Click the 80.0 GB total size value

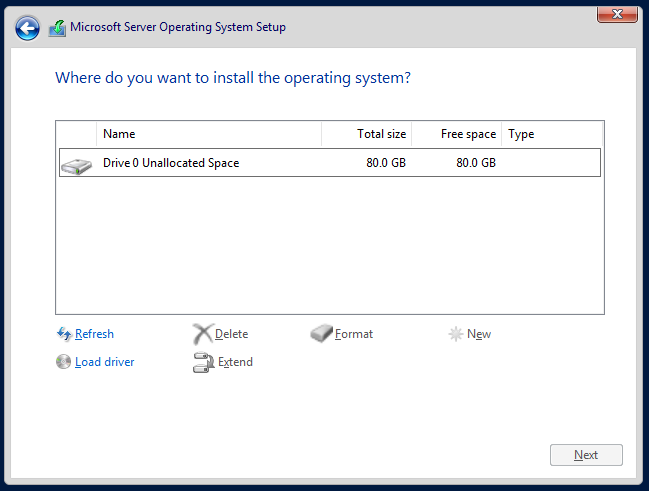point(386,163)
